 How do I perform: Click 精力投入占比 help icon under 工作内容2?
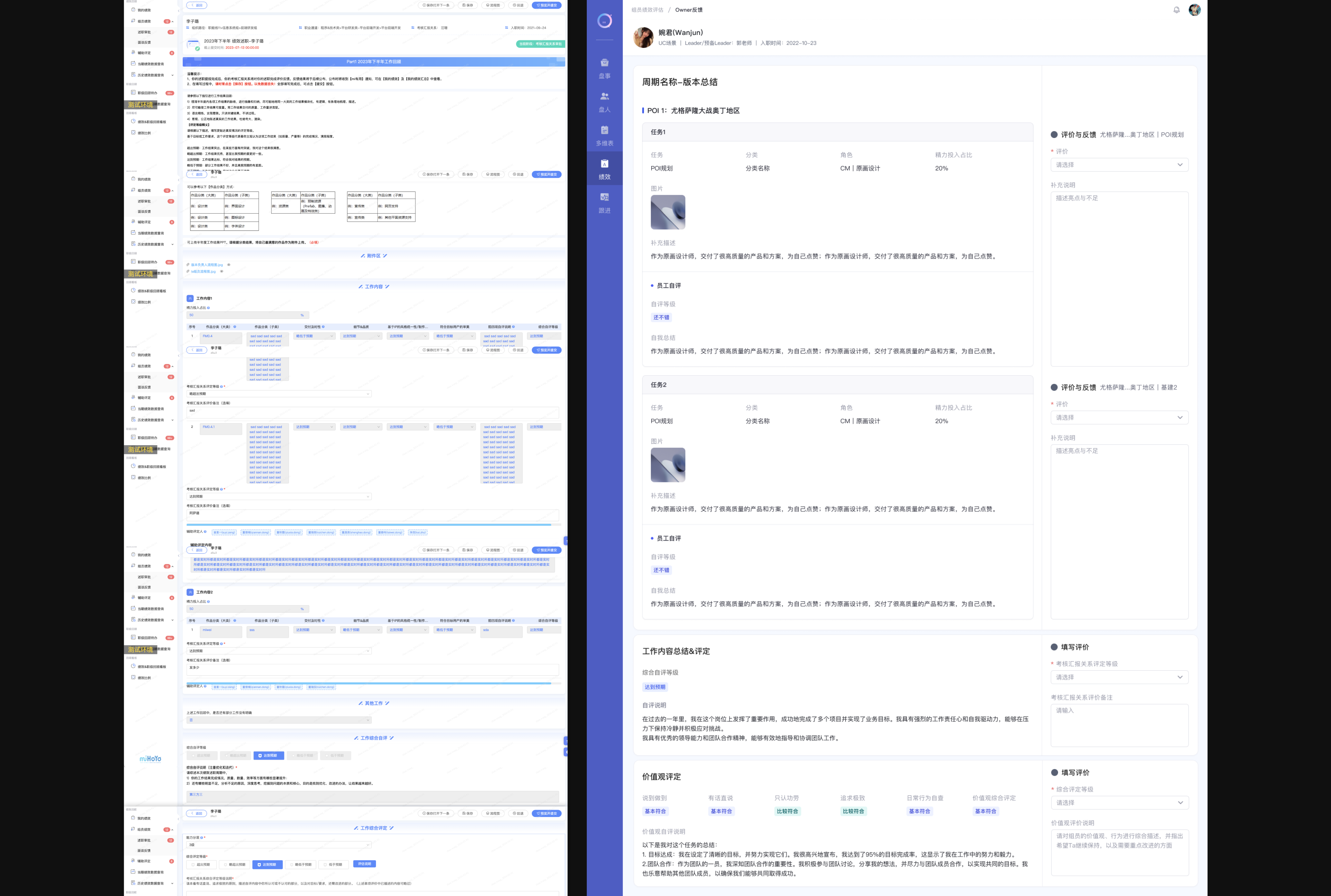pos(208,602)
